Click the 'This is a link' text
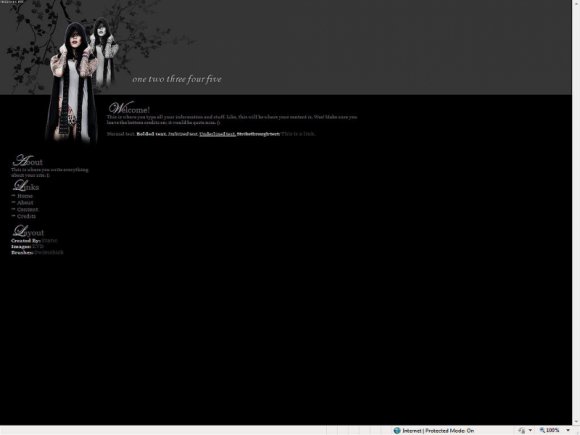This screenshot has height=435, width=580. 298,134
